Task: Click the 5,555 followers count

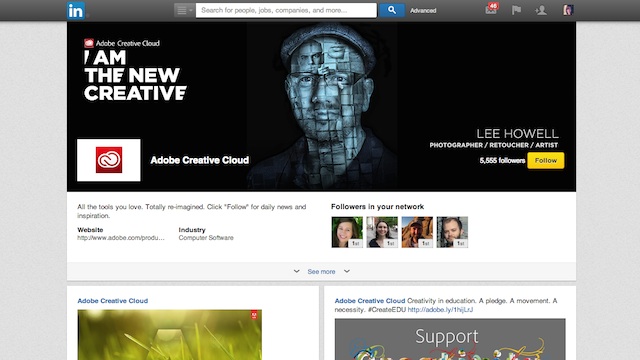Action: tap(502, 160)
